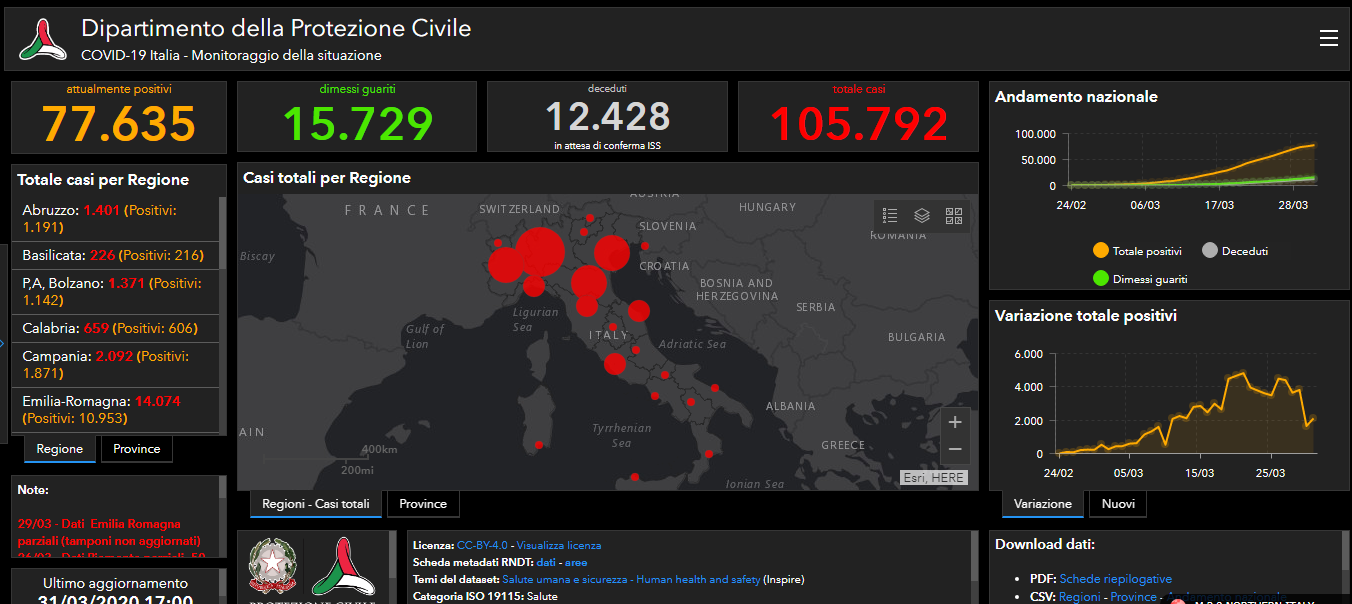
Task: Download the Schede riepilogative PDF
Action: pyautogui.click(x=1116, y=579)
